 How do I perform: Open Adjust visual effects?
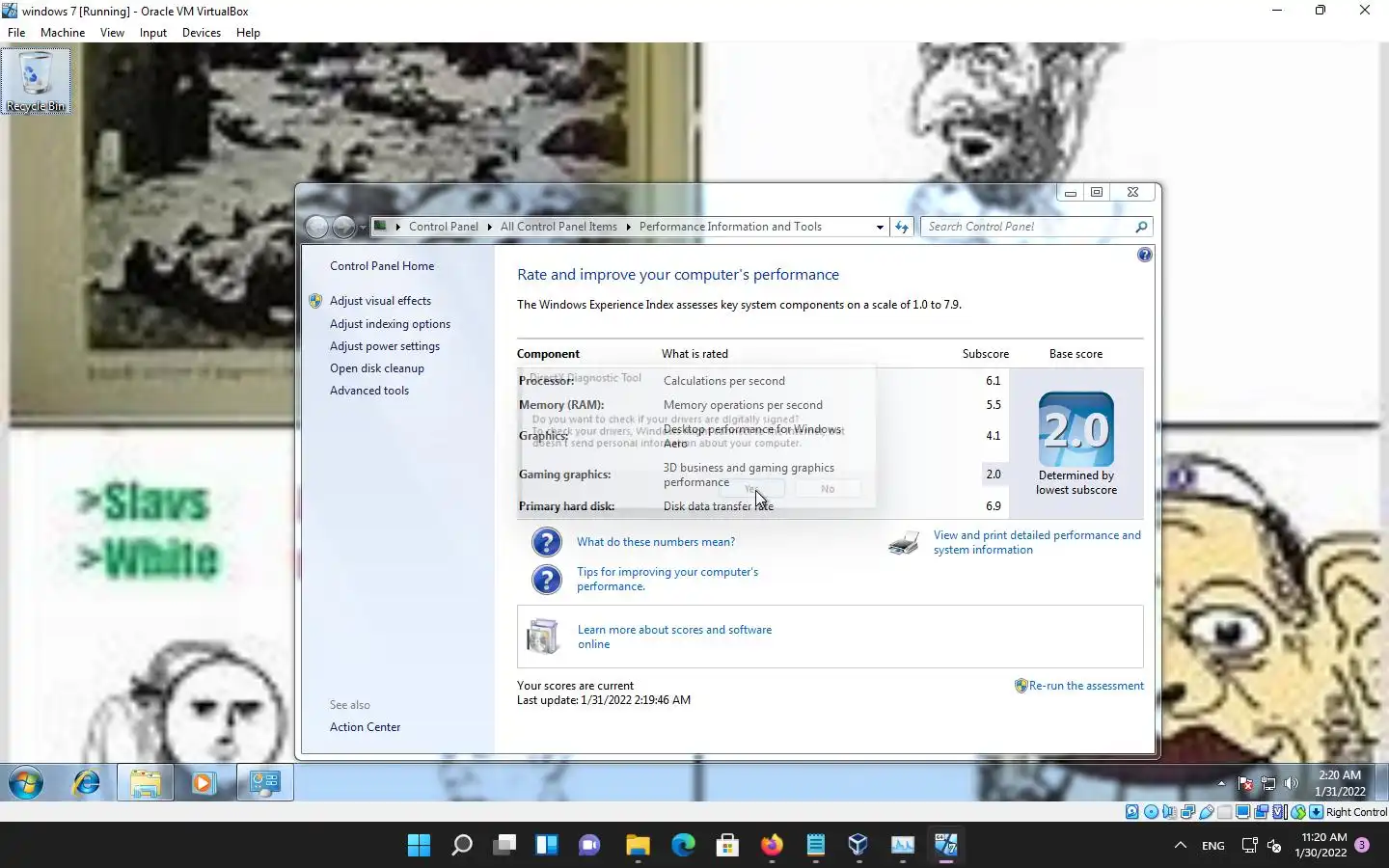click(x=380, y=301)
